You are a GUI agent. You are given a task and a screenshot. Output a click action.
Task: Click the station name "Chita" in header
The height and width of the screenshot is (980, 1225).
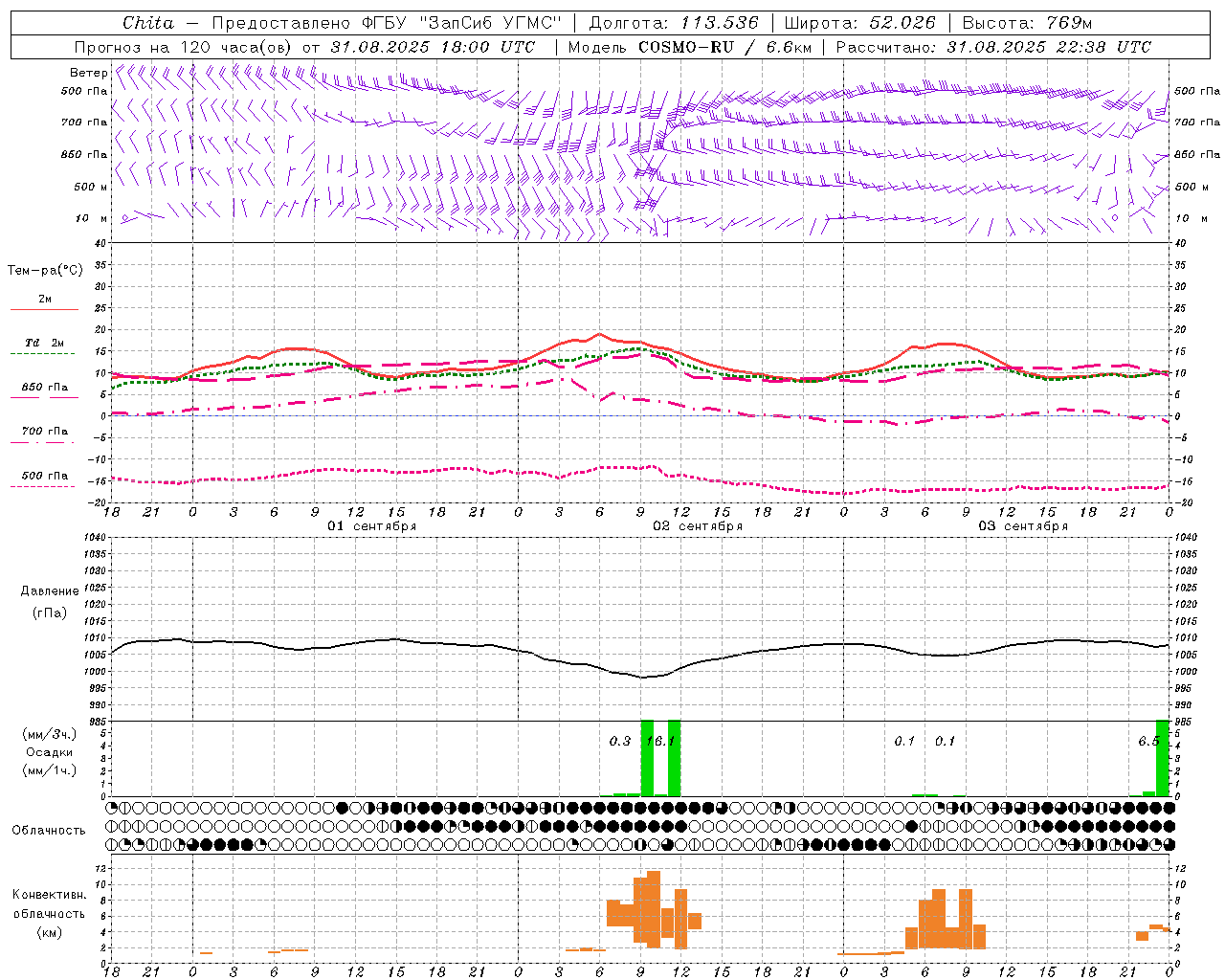pos(147,23)
